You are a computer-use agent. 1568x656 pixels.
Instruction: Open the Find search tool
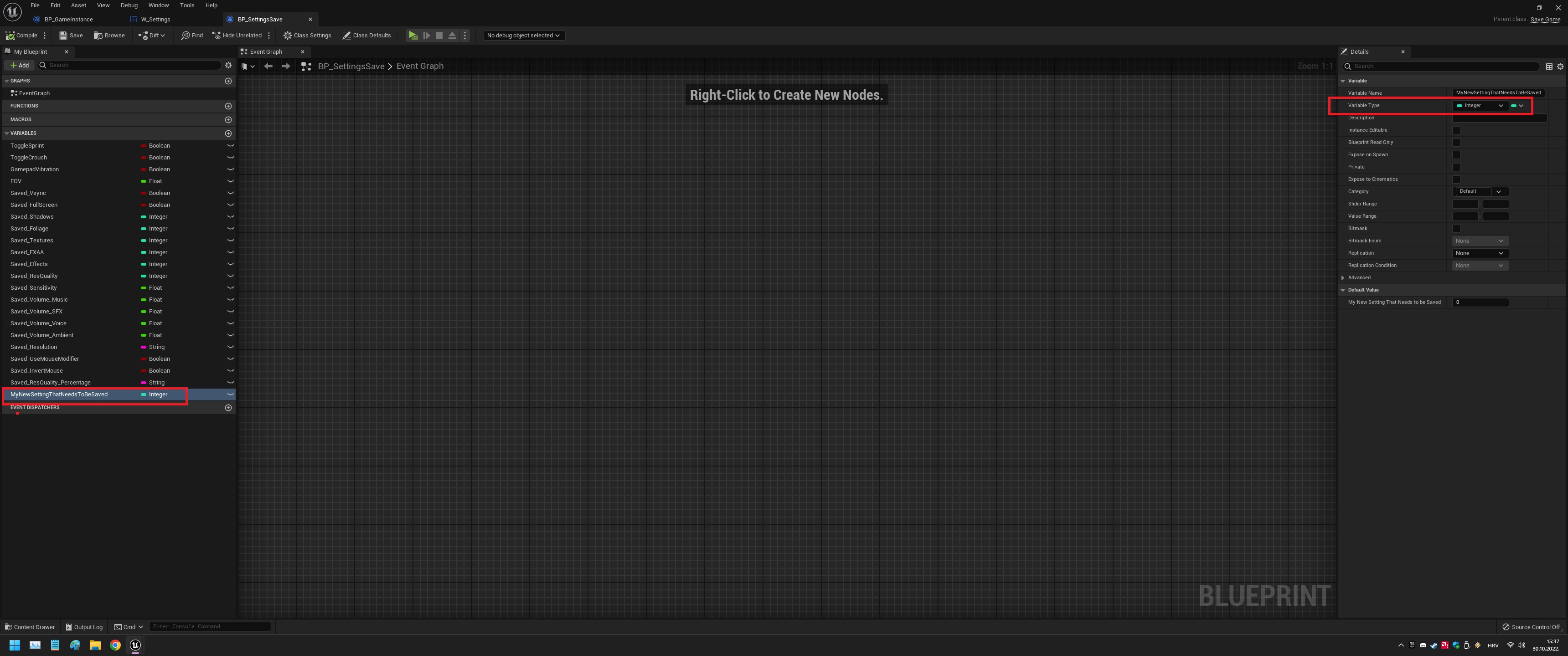point(186,35)
